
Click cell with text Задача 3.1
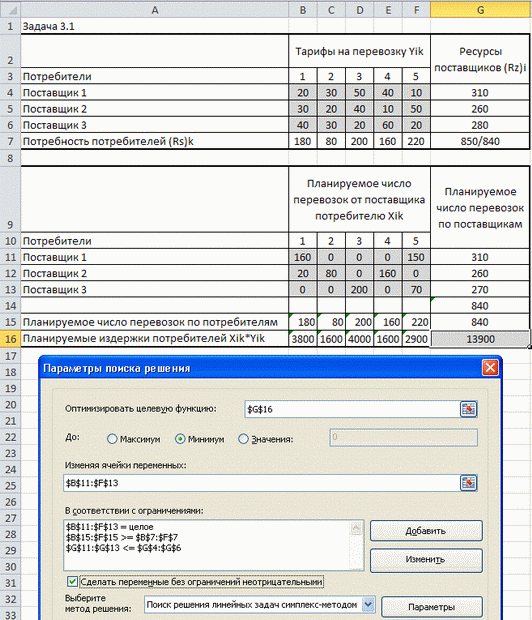[x=155, y=26]
